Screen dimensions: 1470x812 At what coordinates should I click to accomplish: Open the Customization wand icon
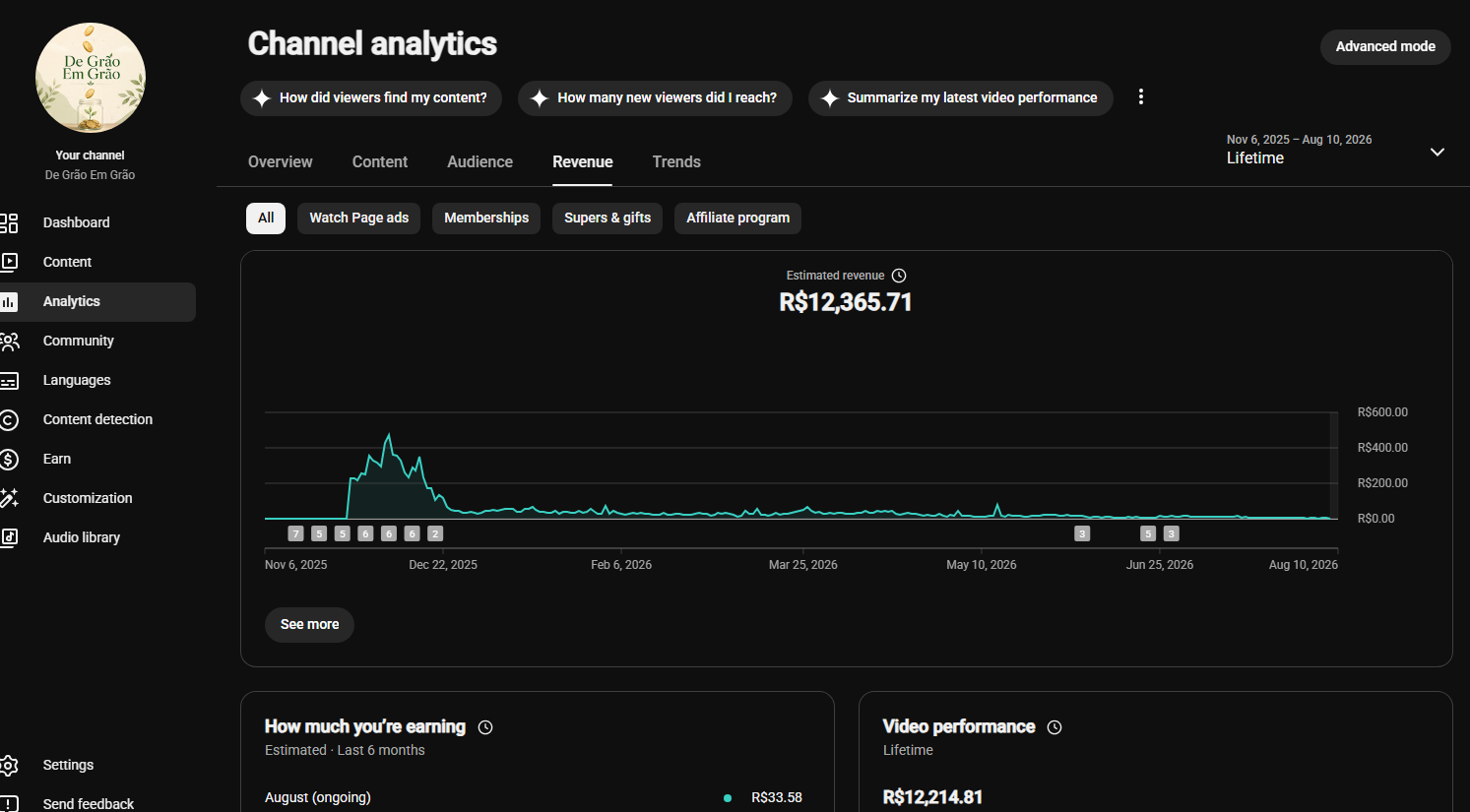coord(9,498)
